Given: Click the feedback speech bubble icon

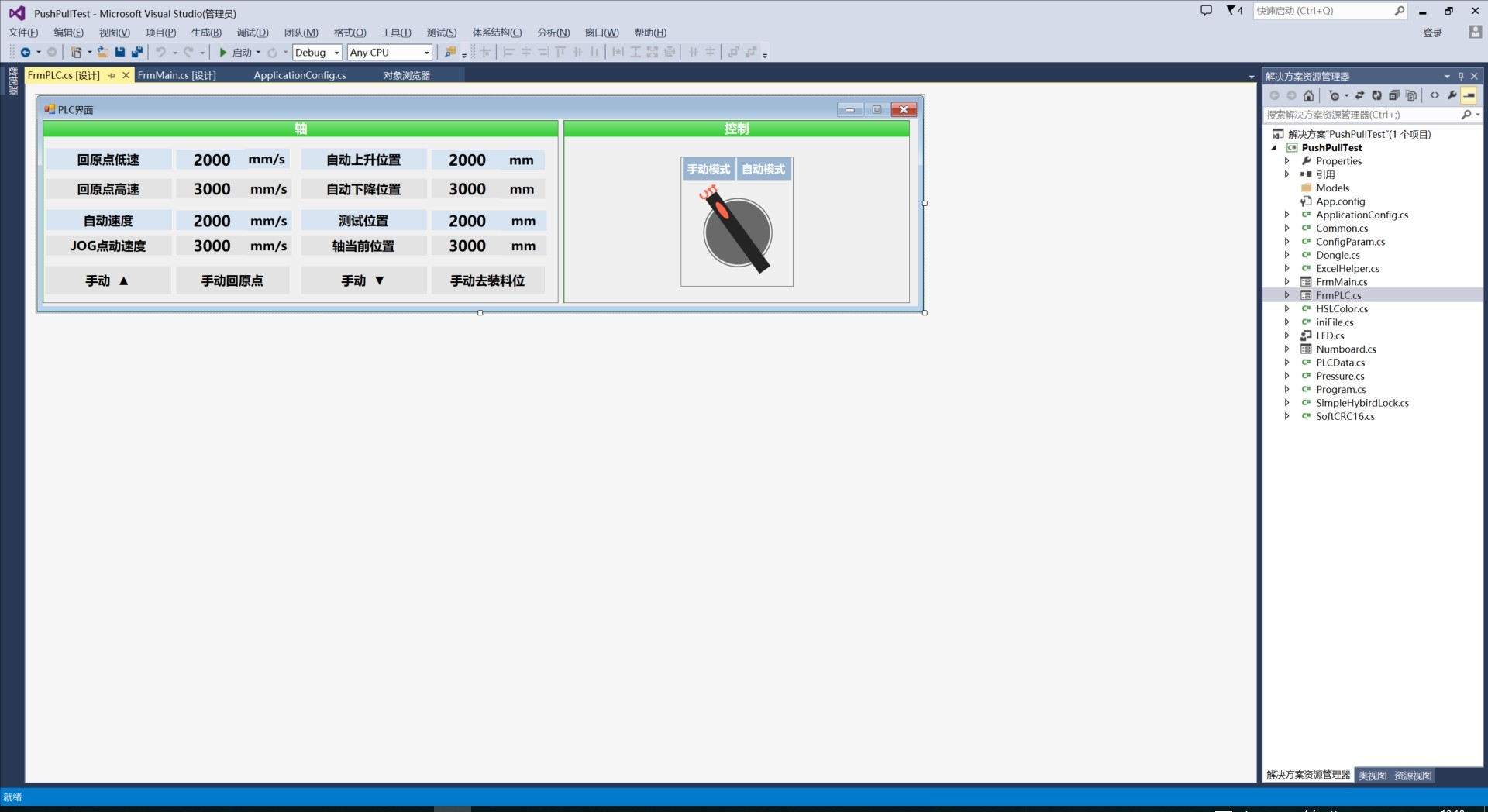Looking at the screenshot, I should (1206, 11).
